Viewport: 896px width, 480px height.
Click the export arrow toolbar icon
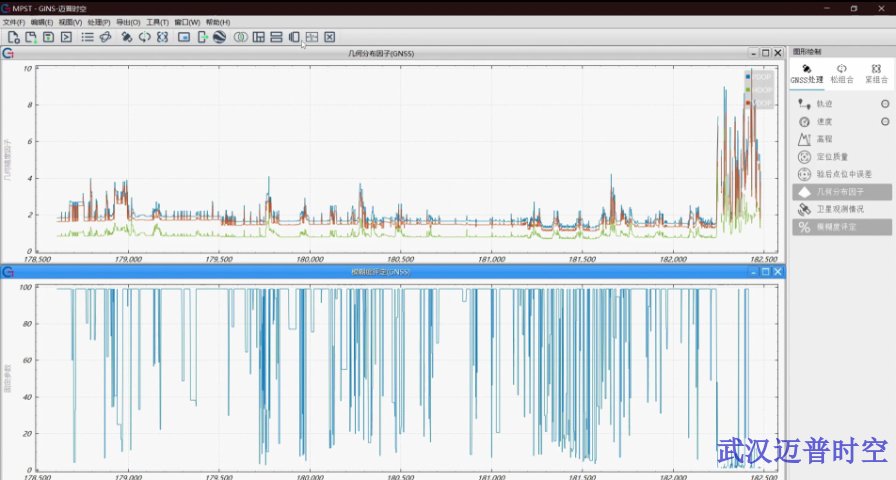tap(202, 37)
